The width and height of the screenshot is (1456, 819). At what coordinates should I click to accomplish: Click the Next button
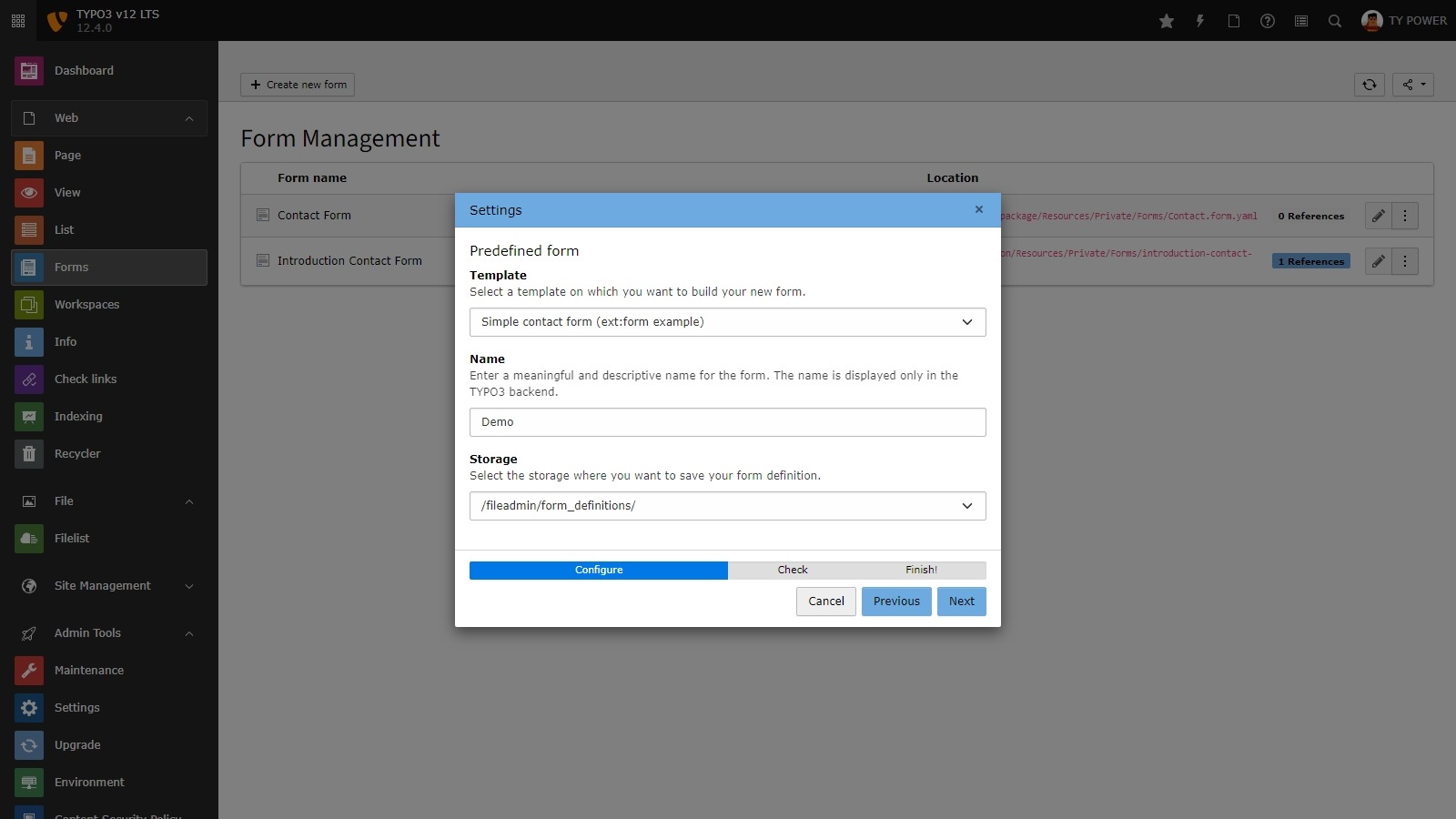[x=962, y=602]
